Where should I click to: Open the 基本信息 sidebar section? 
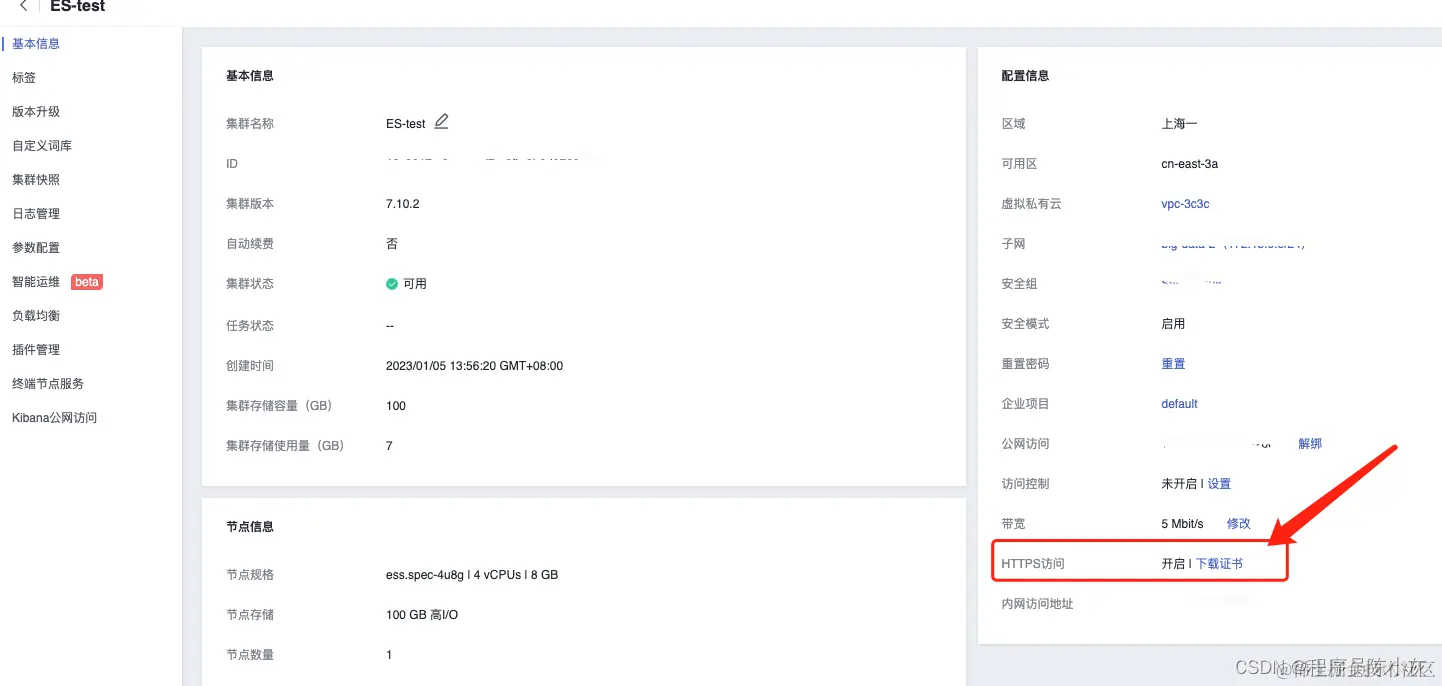click(36, 43)
